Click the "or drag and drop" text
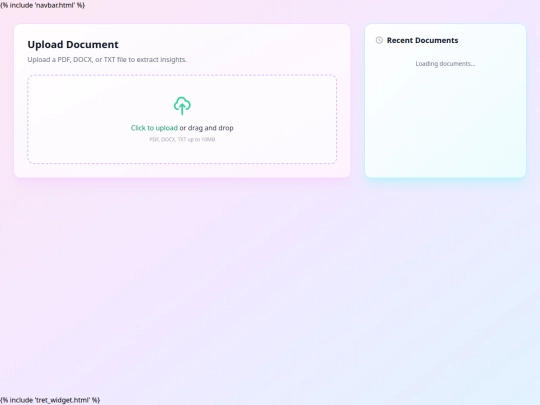This screenshot has width=540, height=405. tap(206, 128)
